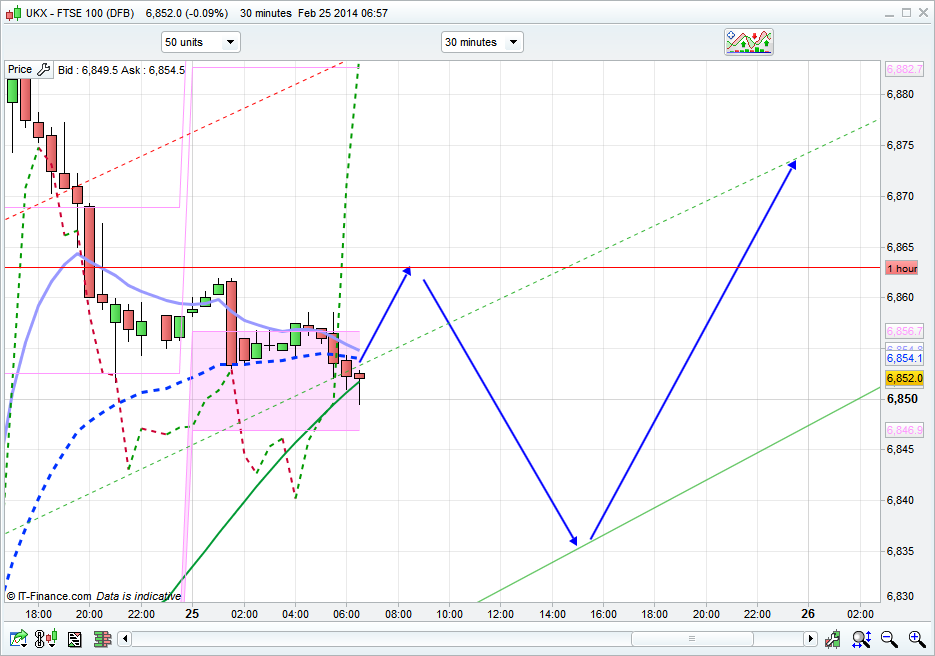Click the scrollbar left arrow
This screenshot has width=935, height=656.
point(124,638)
